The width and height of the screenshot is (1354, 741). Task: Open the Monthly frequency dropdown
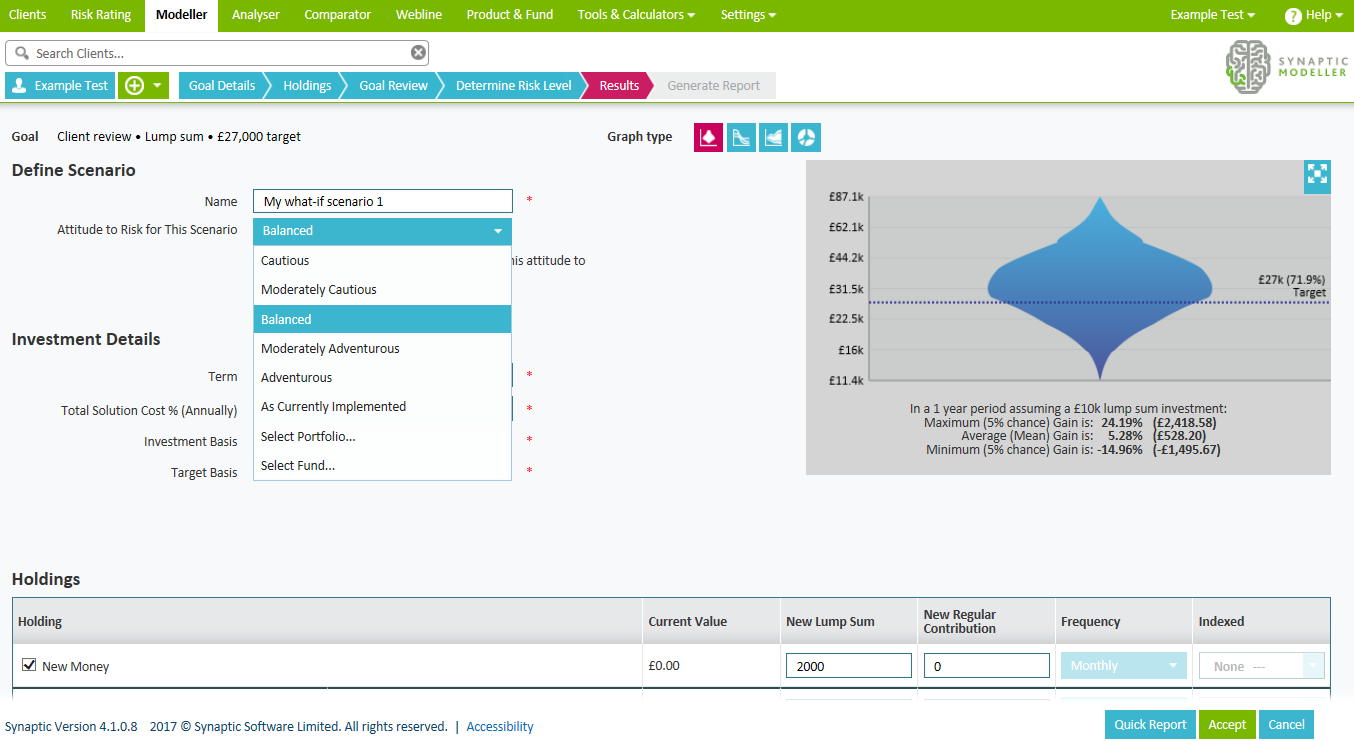(1124, 666)
